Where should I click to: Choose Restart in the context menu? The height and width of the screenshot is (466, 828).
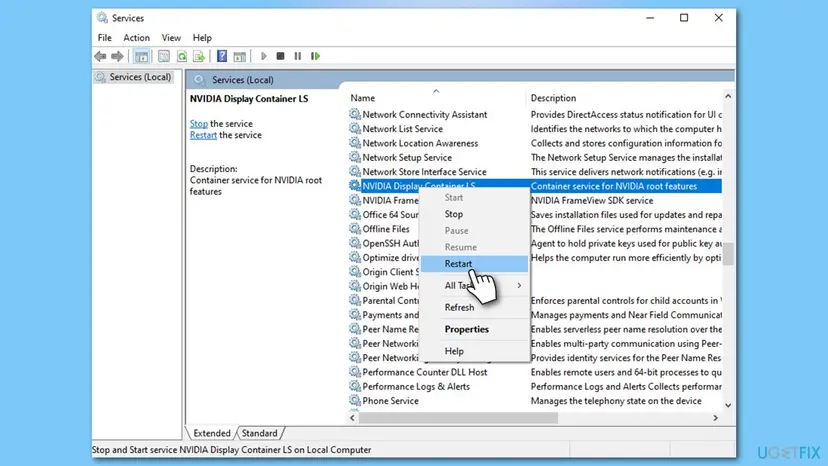coord(474,264)
